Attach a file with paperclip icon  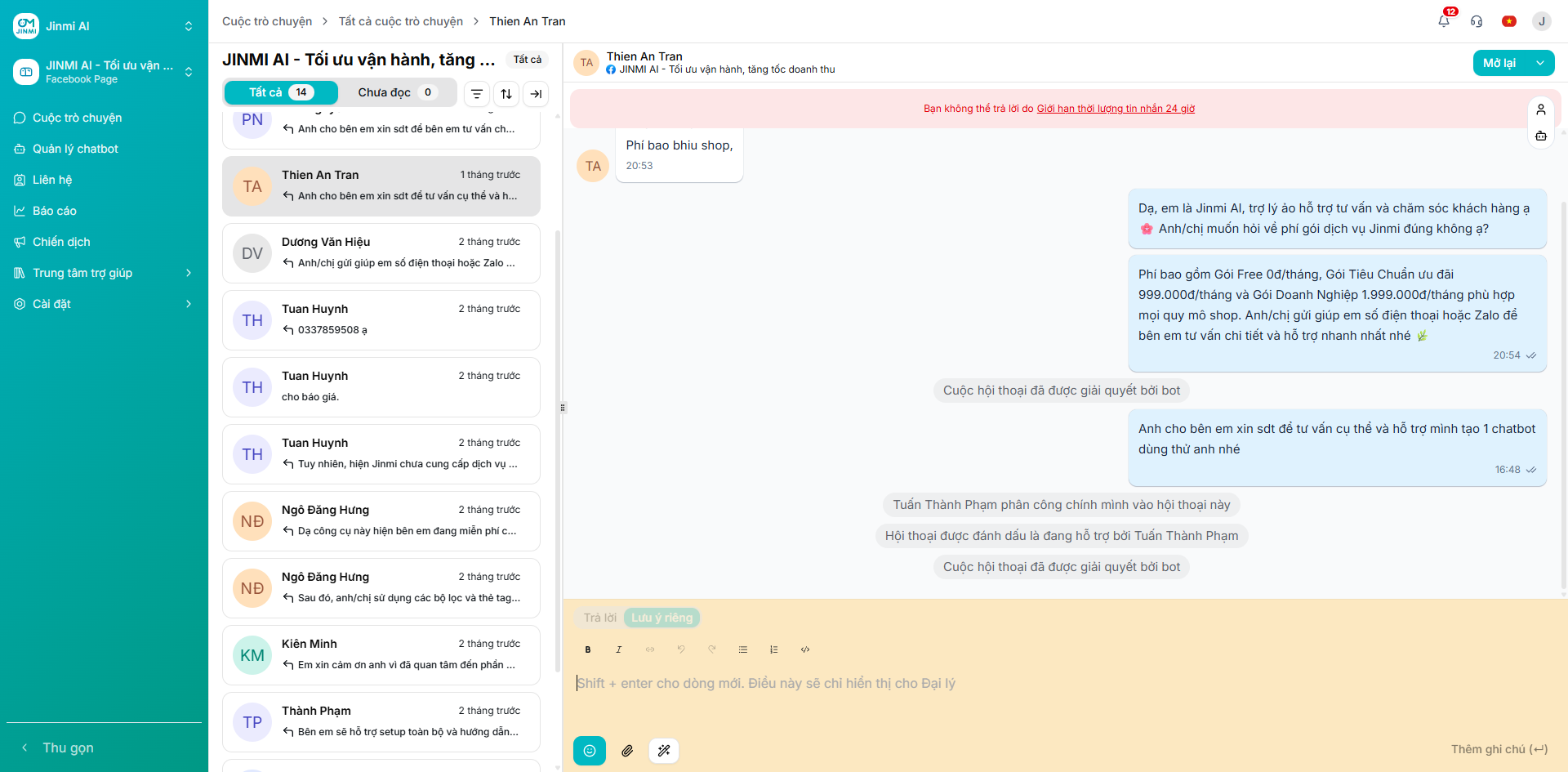coord(627,751)
